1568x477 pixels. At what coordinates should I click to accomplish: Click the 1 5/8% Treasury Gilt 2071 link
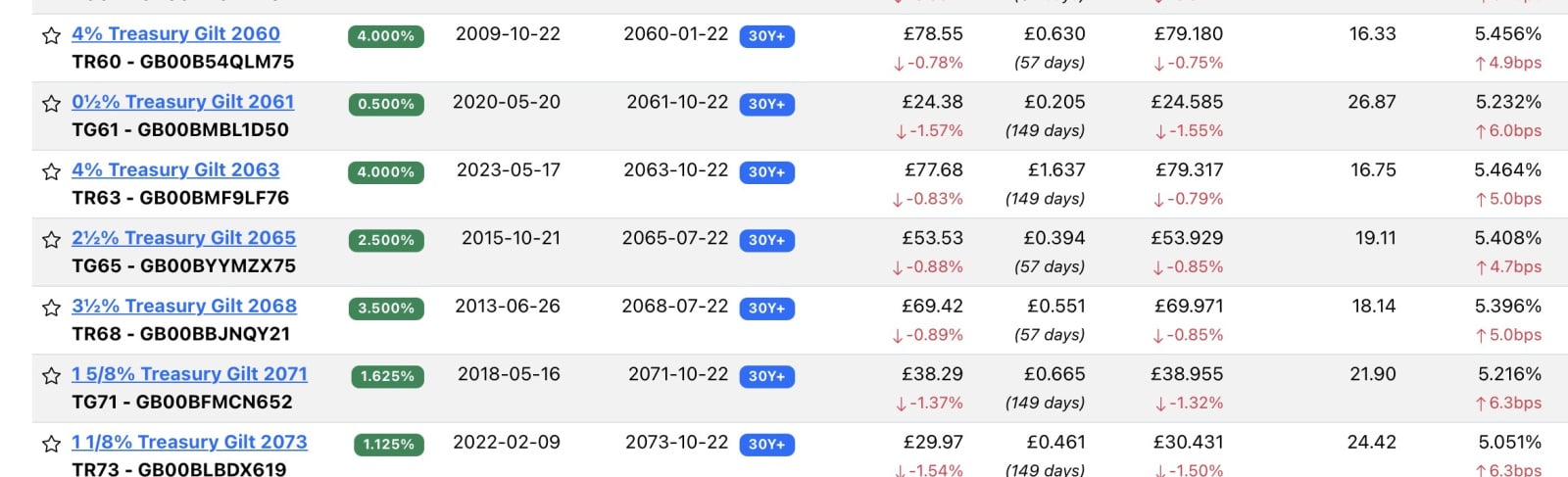point(189,374)
